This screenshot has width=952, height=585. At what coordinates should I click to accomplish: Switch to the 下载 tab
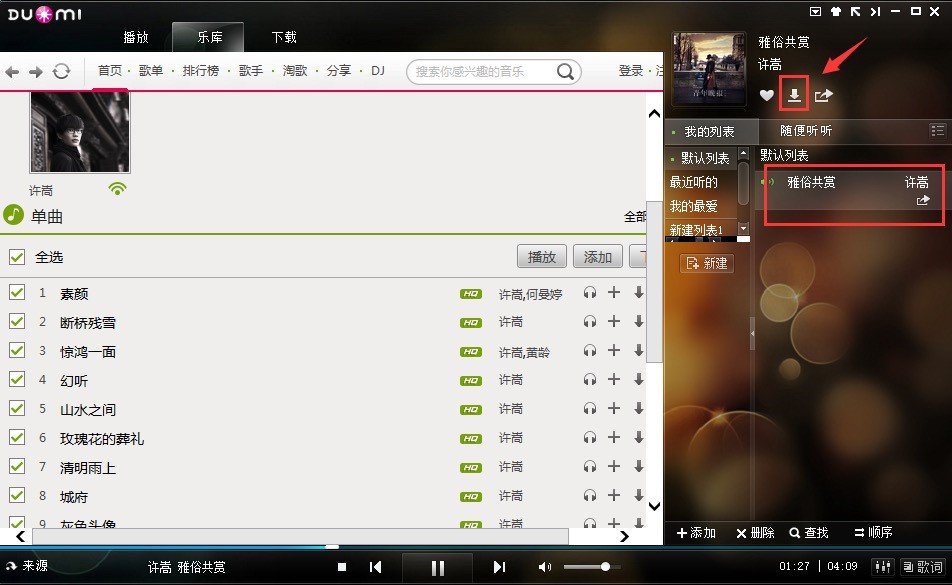(284, 38)
